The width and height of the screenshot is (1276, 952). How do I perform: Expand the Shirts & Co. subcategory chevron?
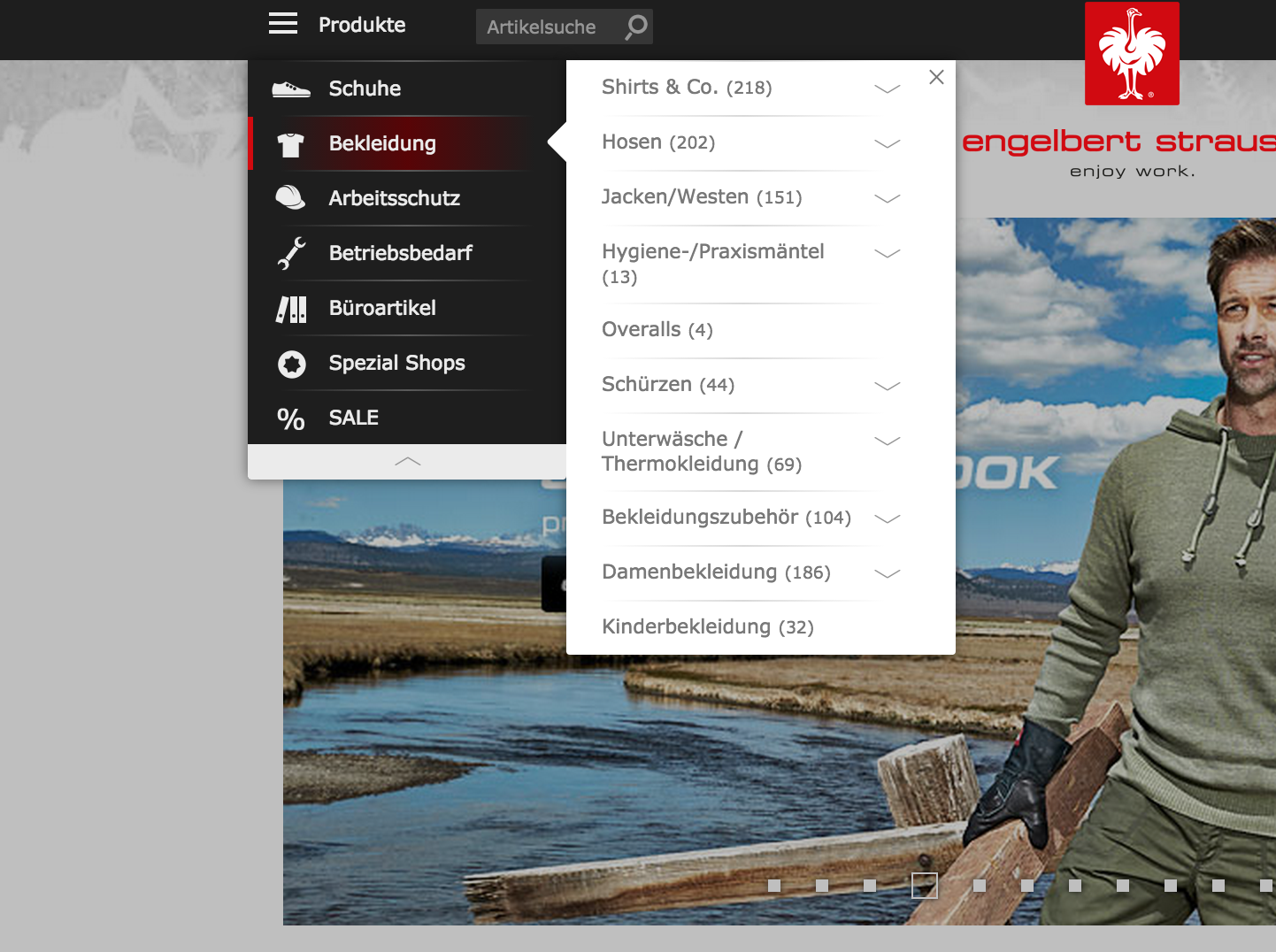point(887,88)
